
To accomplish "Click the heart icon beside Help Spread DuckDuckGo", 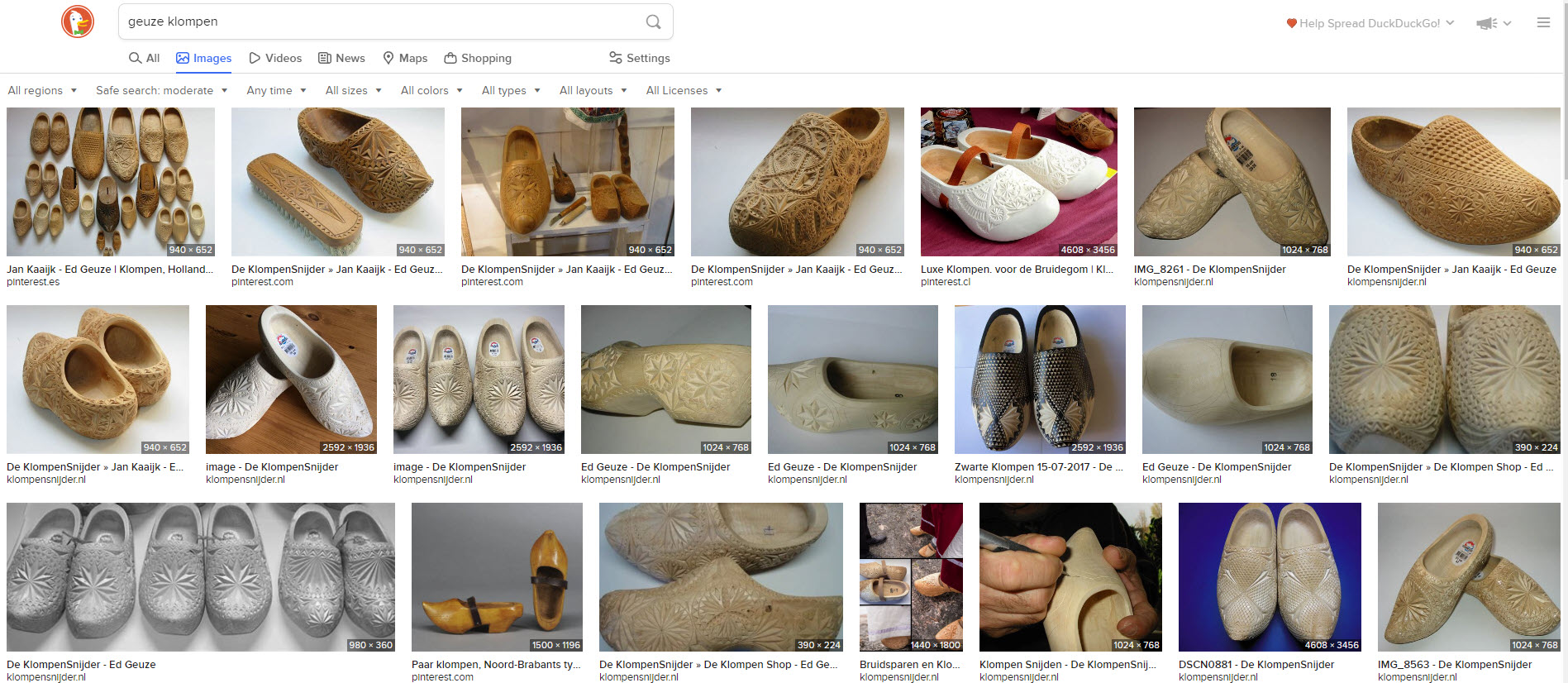I will click(1291, 23).
